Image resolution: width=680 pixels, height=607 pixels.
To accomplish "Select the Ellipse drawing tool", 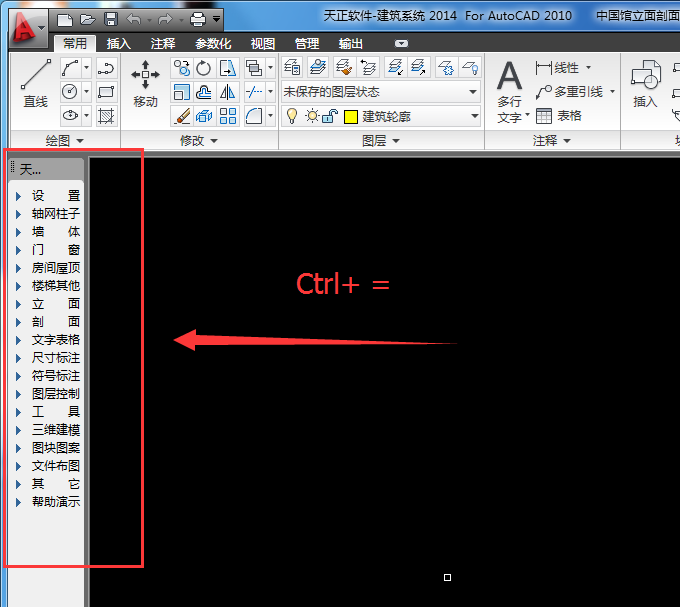I will click(70, 115).
